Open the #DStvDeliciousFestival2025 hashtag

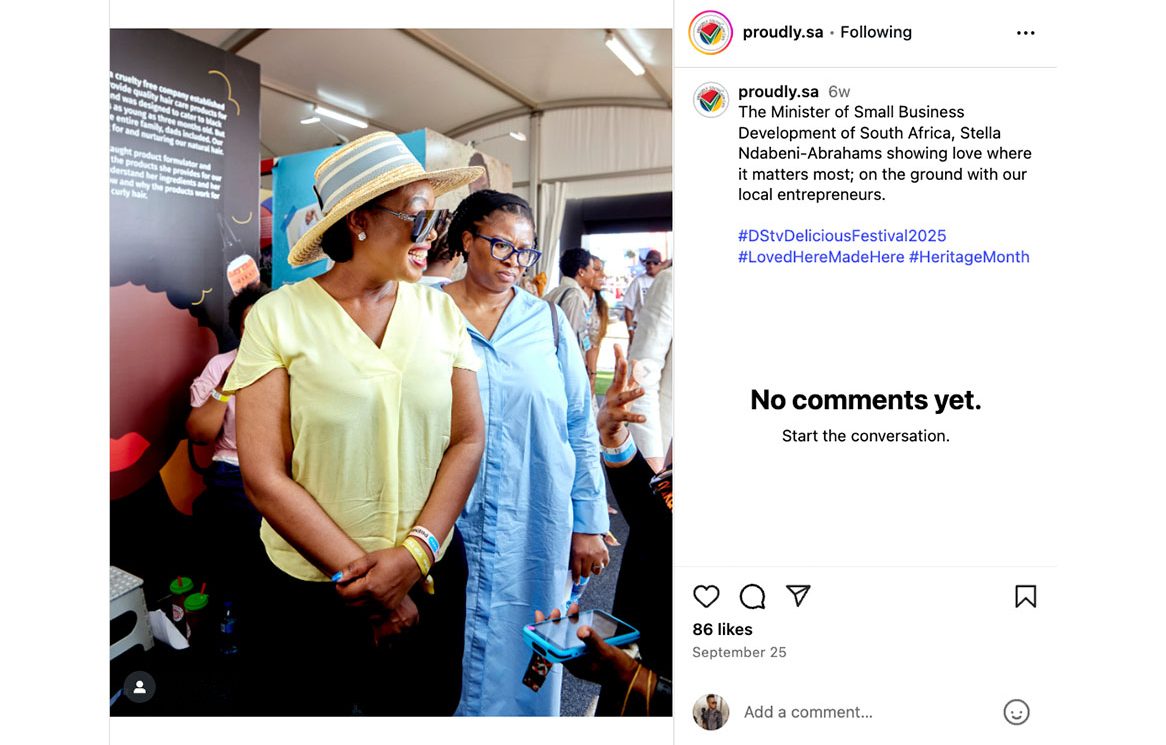(842, 236)
